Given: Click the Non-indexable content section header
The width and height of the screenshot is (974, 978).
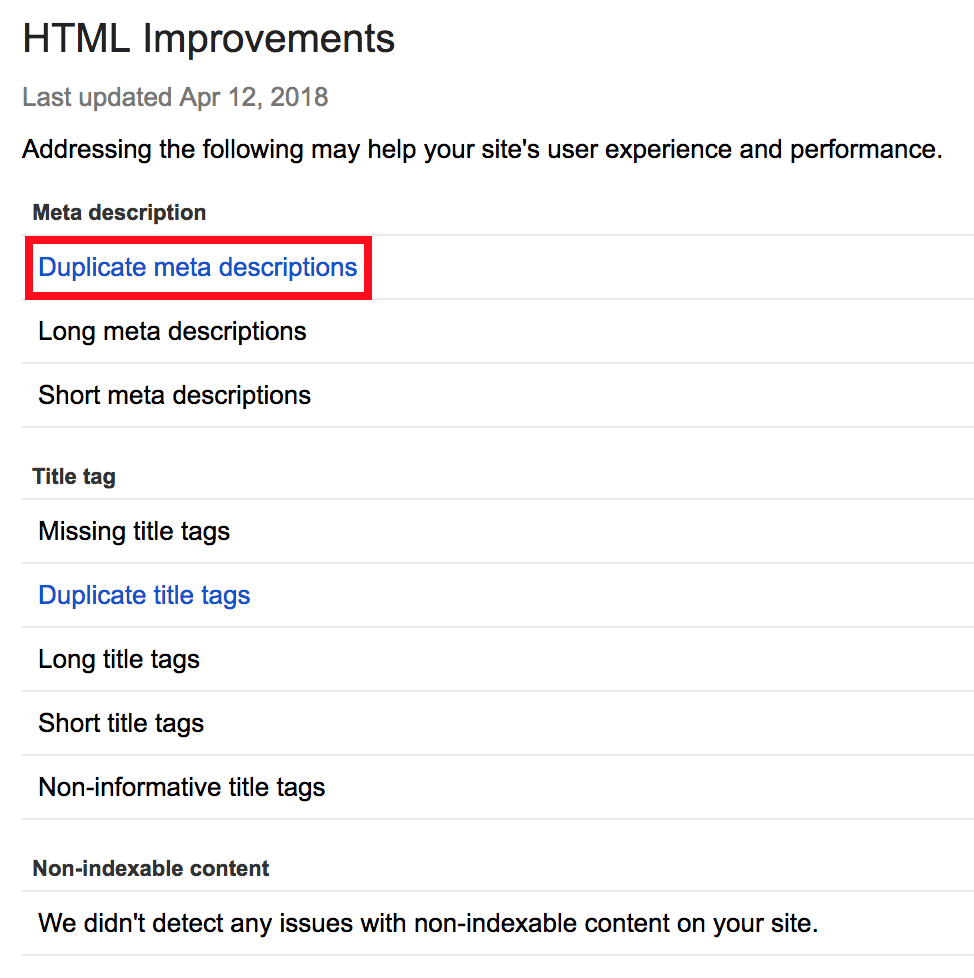Looking at the screenshot, I should (x=151, y=868).
